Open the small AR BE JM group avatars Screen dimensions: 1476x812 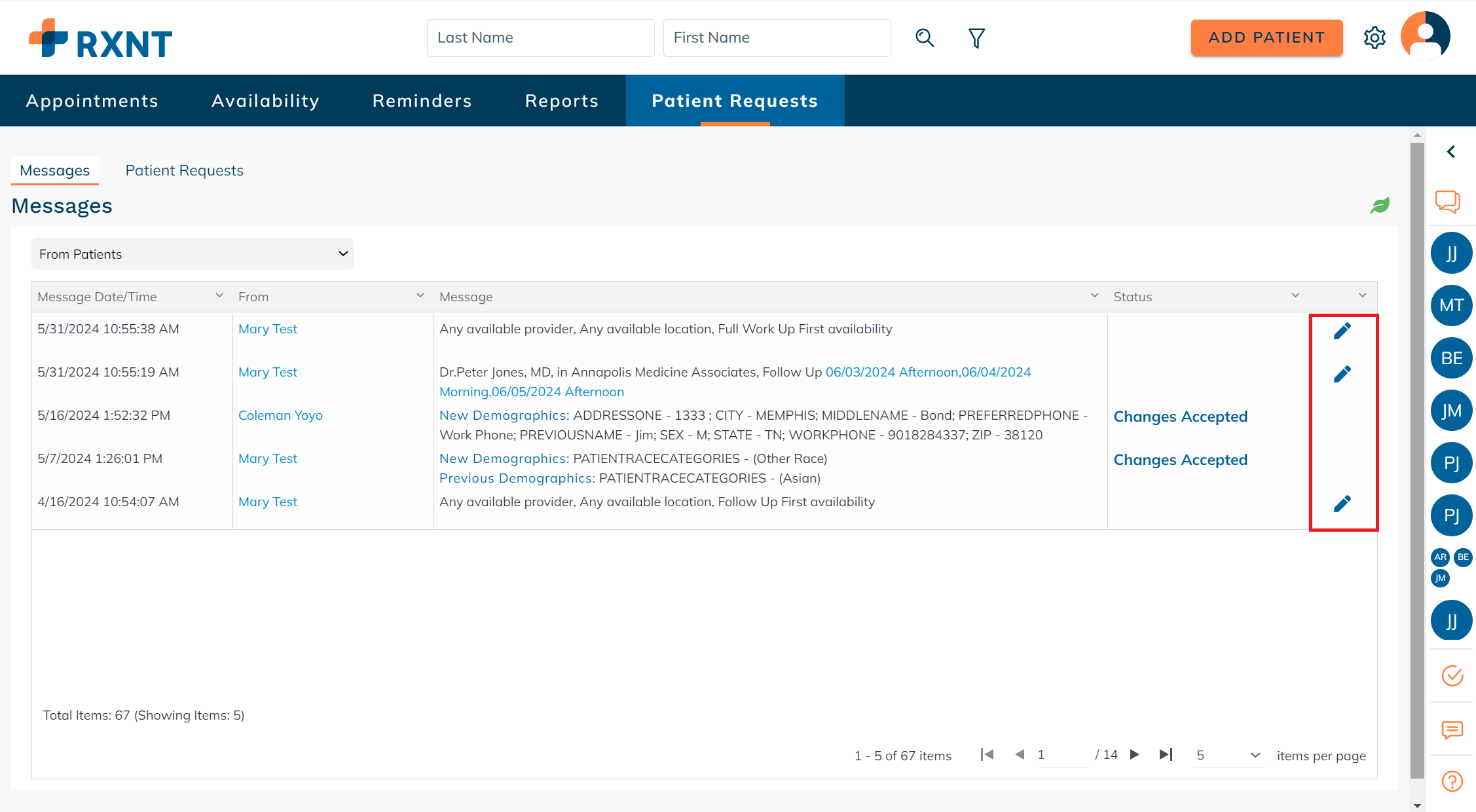(x=1451, y=567)
